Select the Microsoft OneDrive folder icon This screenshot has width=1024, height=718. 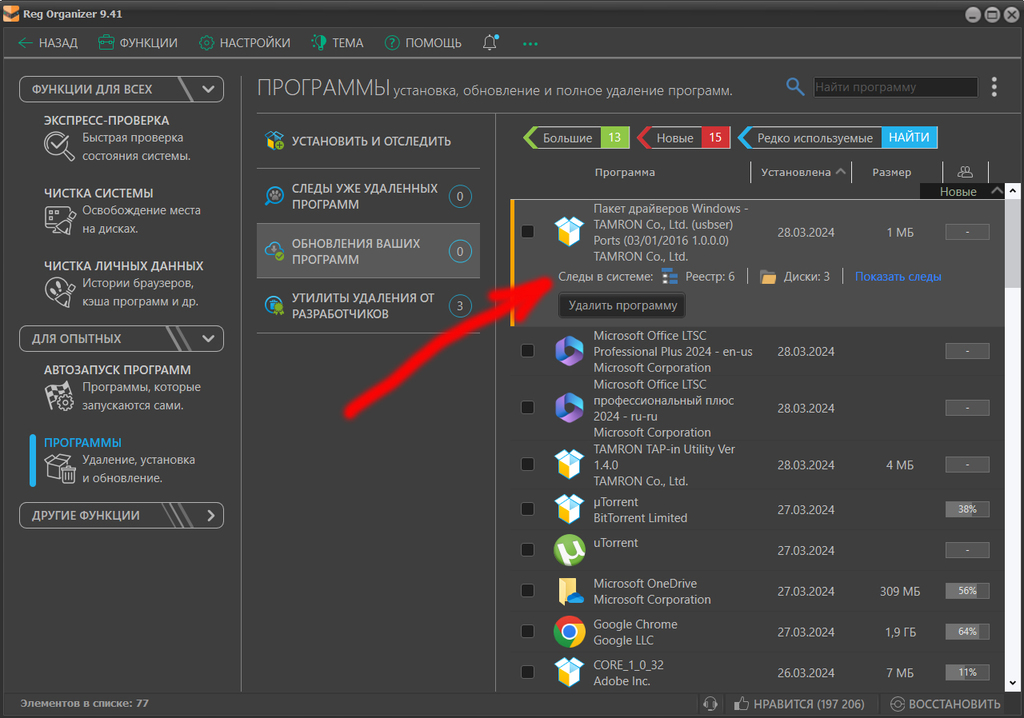pyautogui.click(x=569, y=591)
